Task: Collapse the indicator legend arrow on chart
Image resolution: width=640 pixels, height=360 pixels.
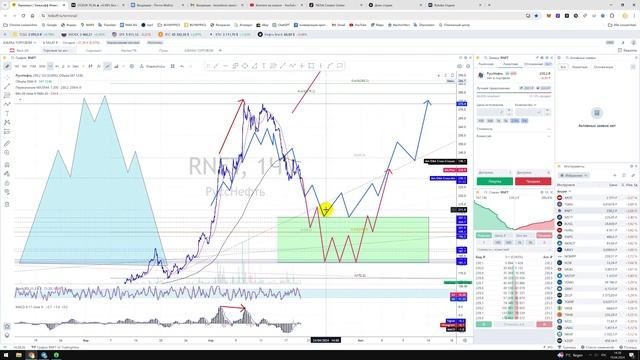Action: (x=20, y=99)
